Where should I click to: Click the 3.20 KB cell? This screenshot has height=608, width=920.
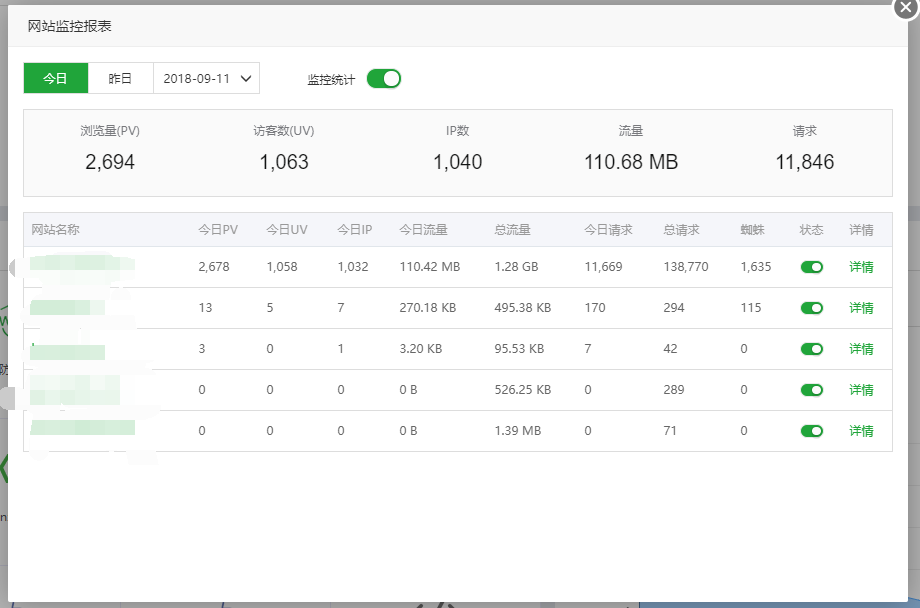point(421,349)
